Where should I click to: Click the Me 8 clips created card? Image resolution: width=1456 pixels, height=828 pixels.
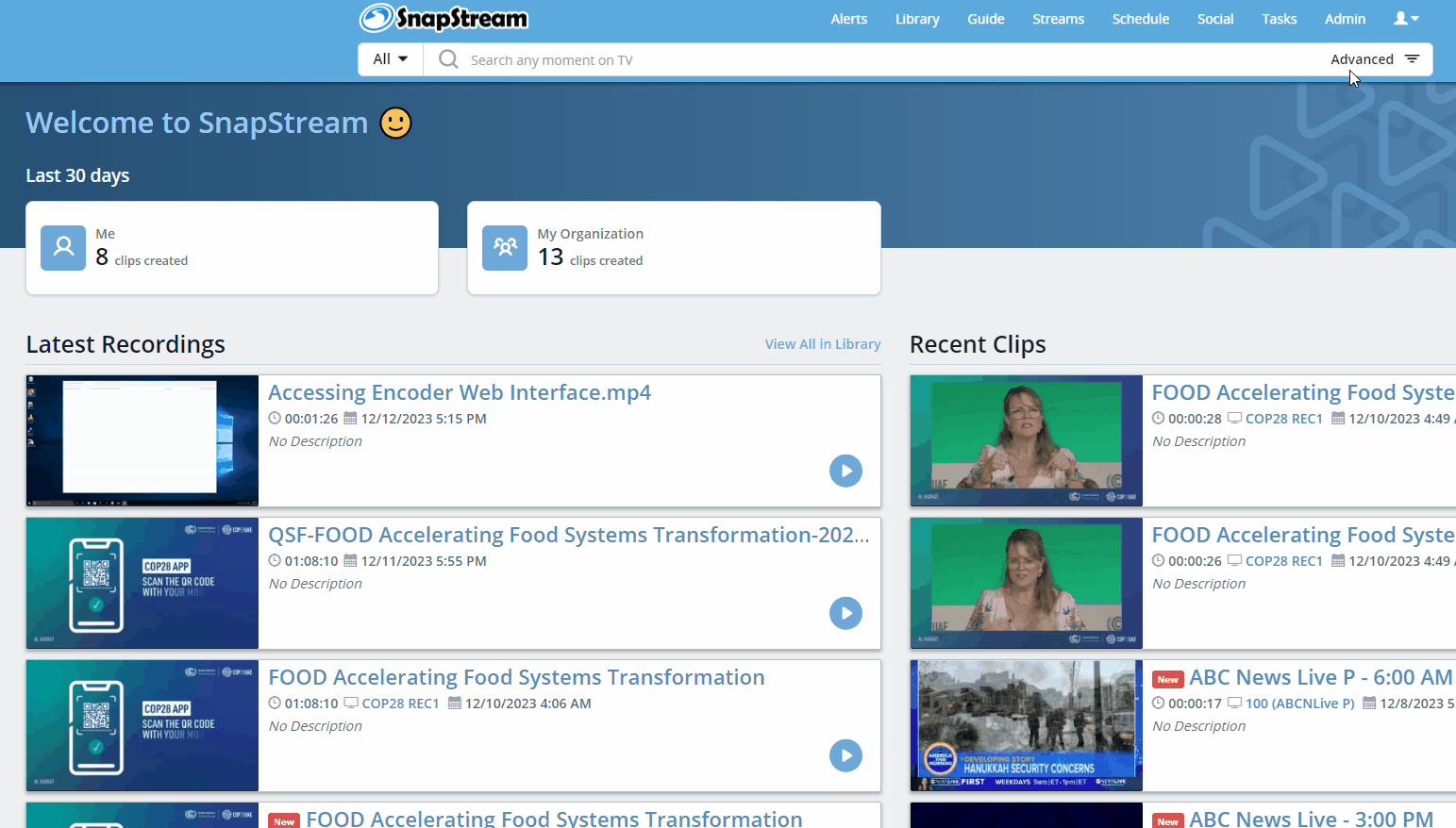[232, 248]
